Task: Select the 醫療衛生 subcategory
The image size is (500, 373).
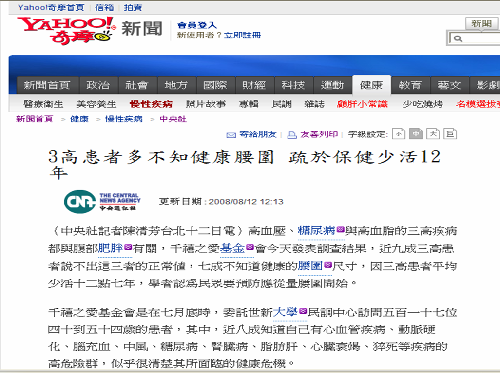Action: tap(43, 104)
